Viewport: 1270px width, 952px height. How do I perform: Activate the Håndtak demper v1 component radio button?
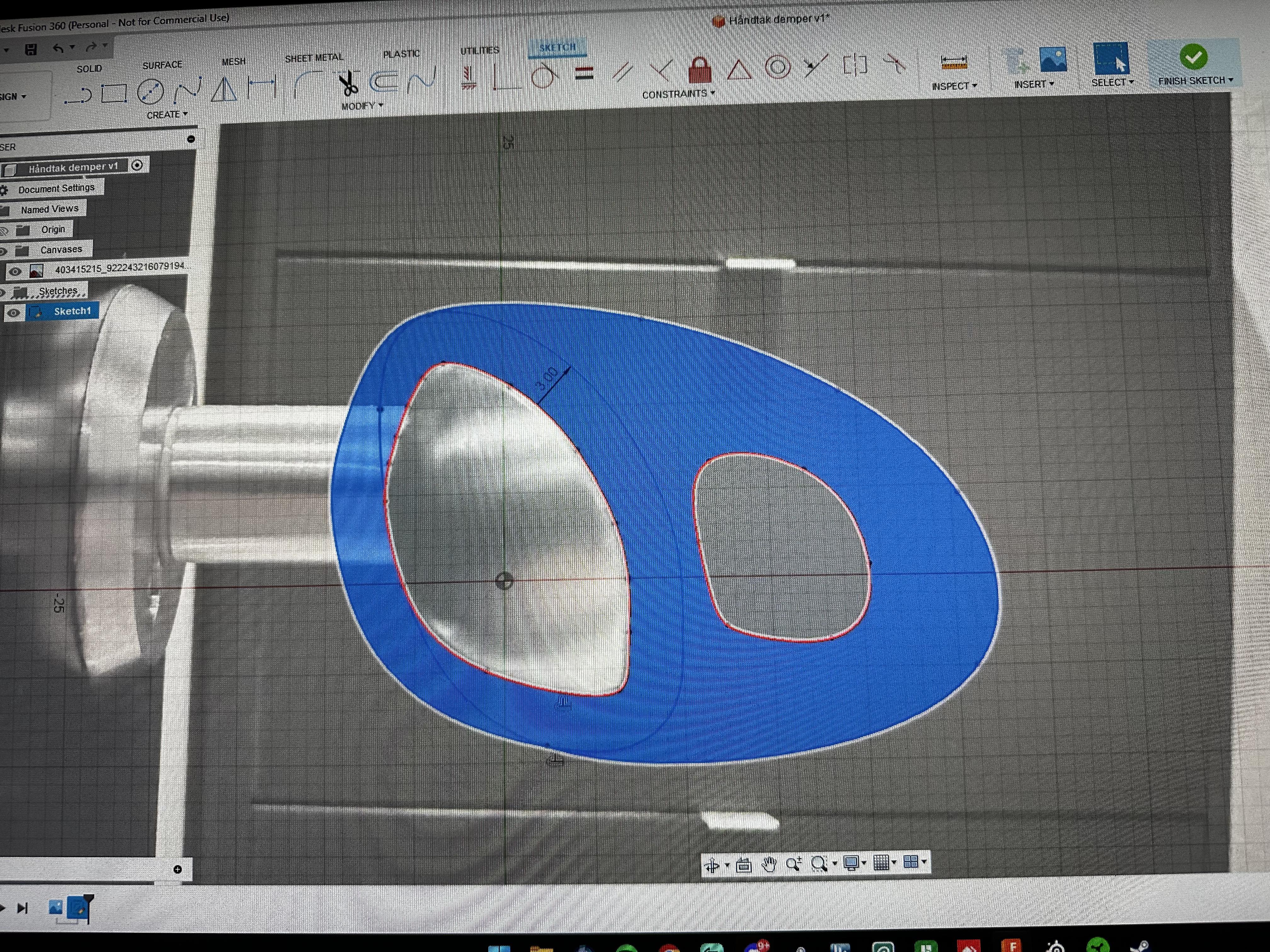pyautogui.click(x=137, y=165)
